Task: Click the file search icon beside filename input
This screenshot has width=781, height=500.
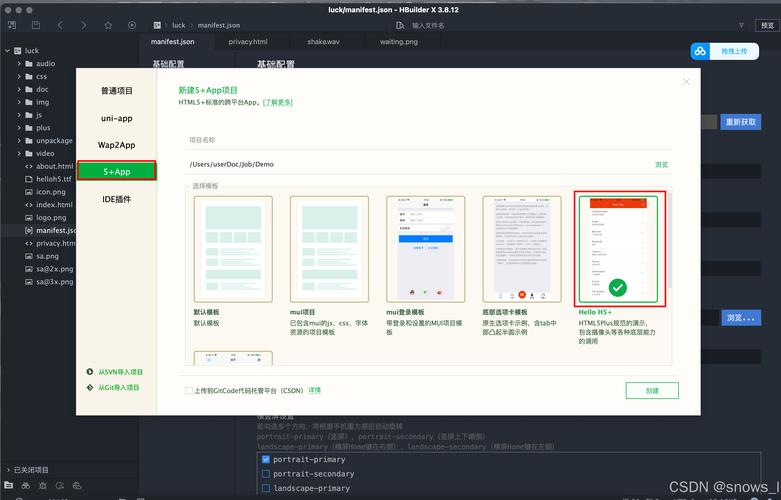Action: coord(400,25)
